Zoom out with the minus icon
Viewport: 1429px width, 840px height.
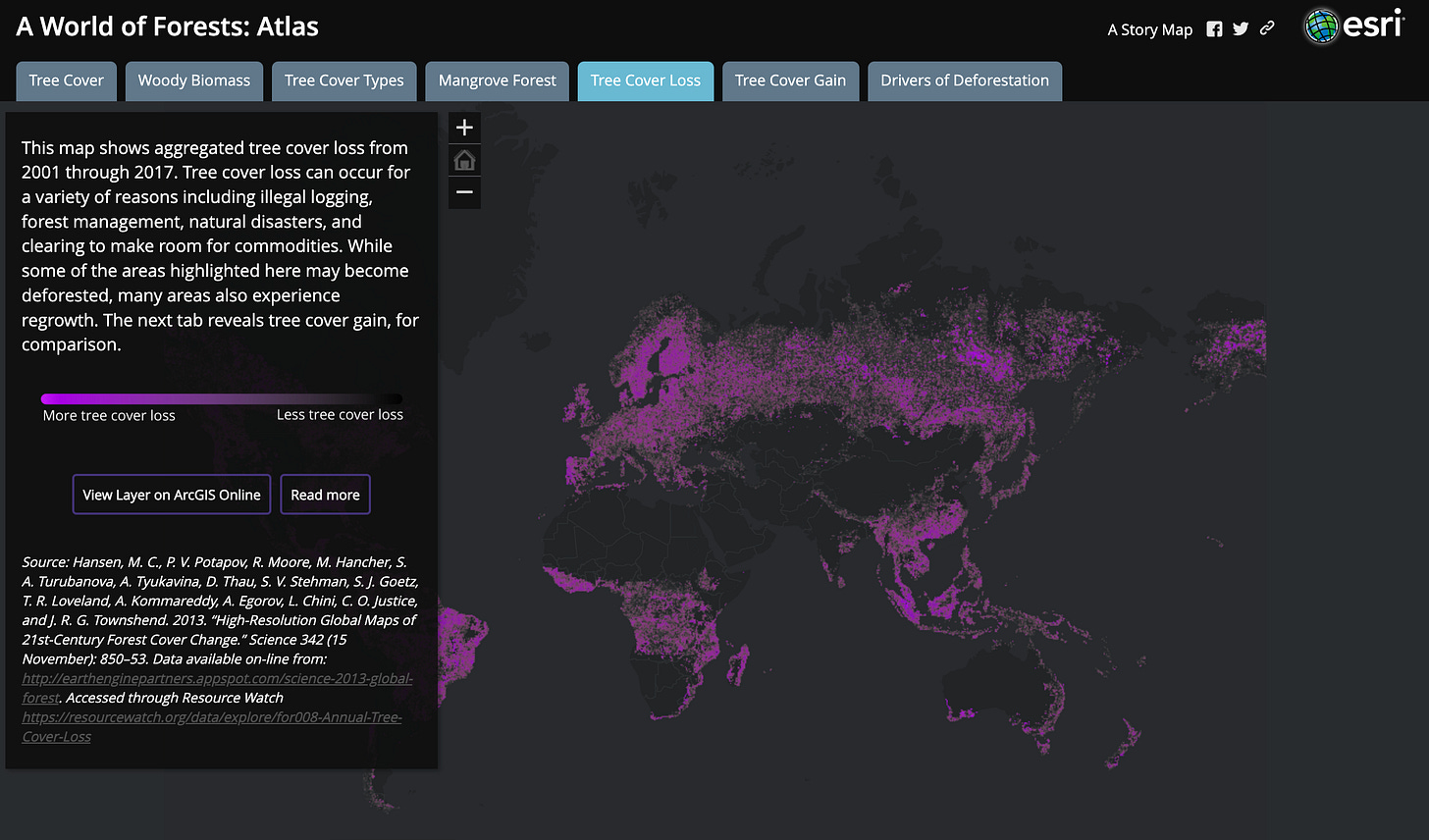[464, 192]
